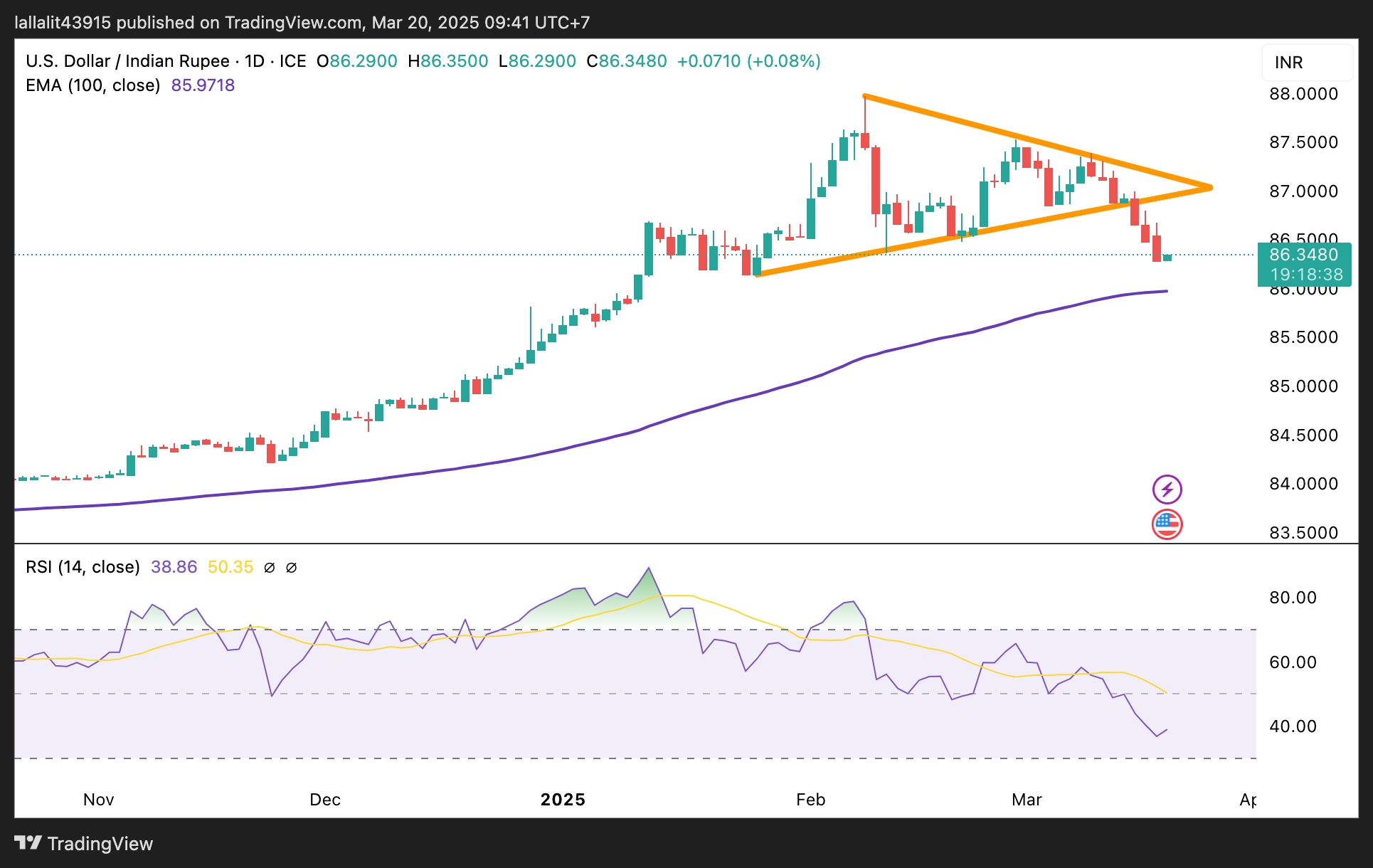The width and height of the screenshot is (1373, 868).
Task: Select the RSI (14, close) indicator legend
Action: (83, 567)
